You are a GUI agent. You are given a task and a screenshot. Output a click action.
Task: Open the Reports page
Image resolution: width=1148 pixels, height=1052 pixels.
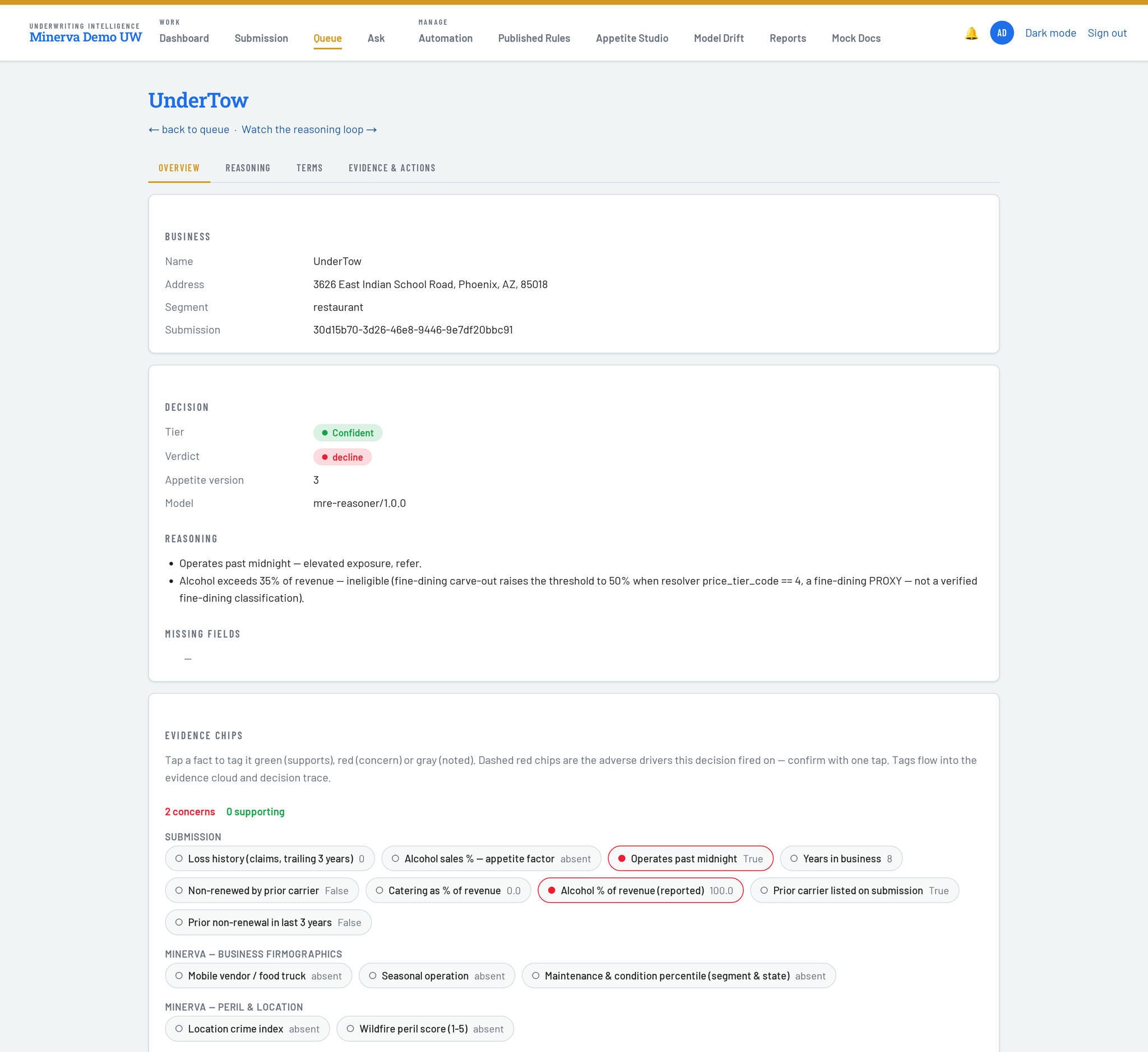(x=788, y=38)
